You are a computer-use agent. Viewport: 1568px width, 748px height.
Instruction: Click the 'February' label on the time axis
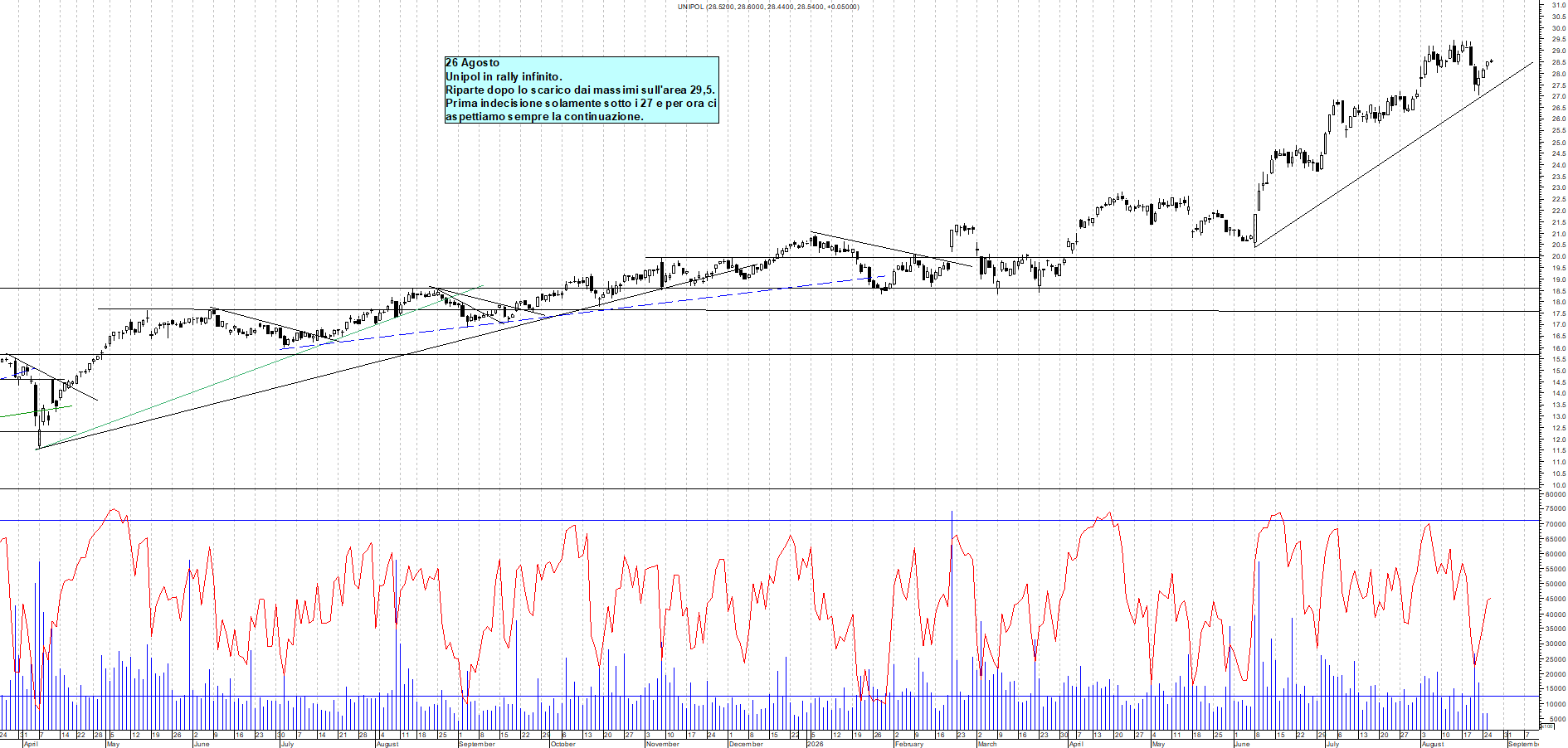[908, 744]
